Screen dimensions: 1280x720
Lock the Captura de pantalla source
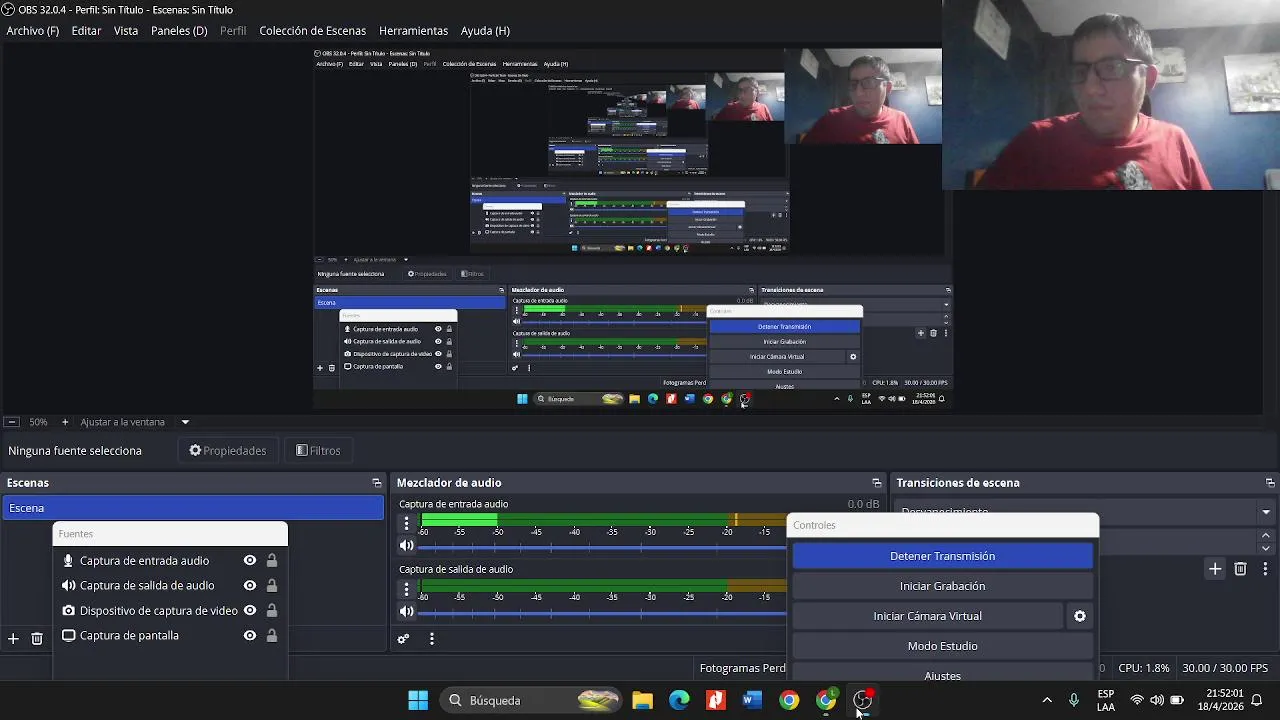(x=271, y=636)
